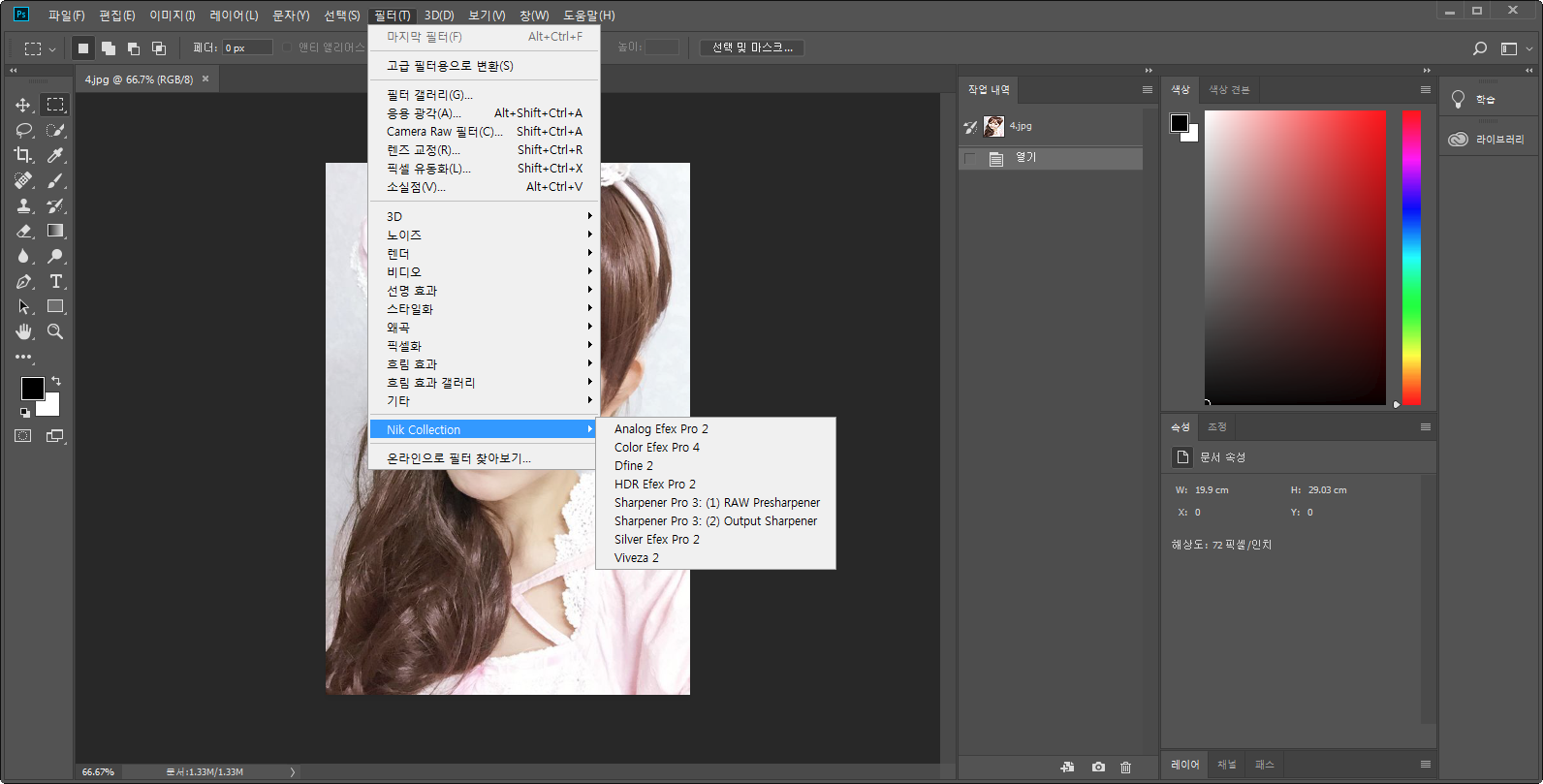1543x784 pixels.
Task: Open the 라이브러리 panel button
Action: coord(1487,140)
